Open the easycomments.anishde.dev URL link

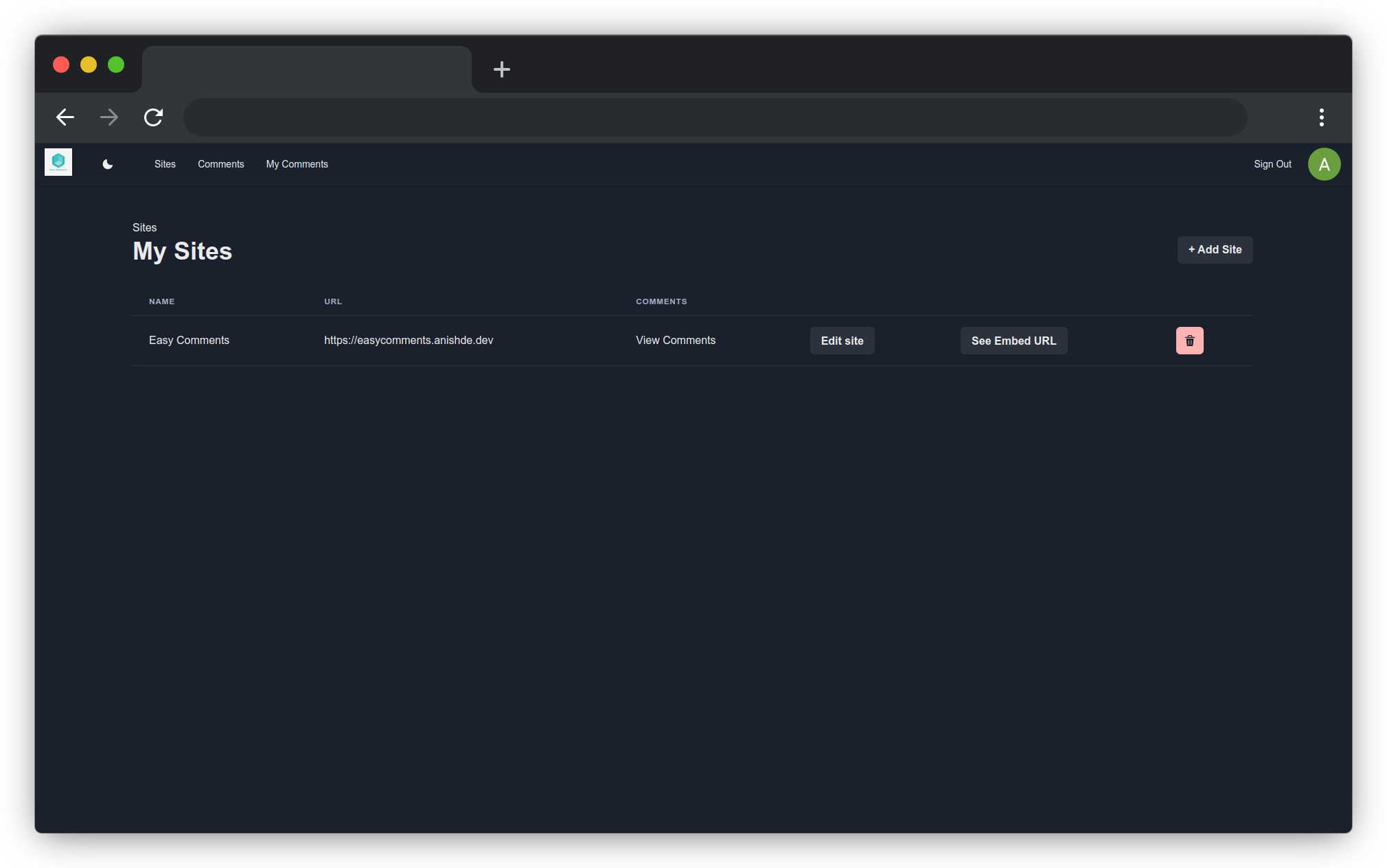point(409,341)
